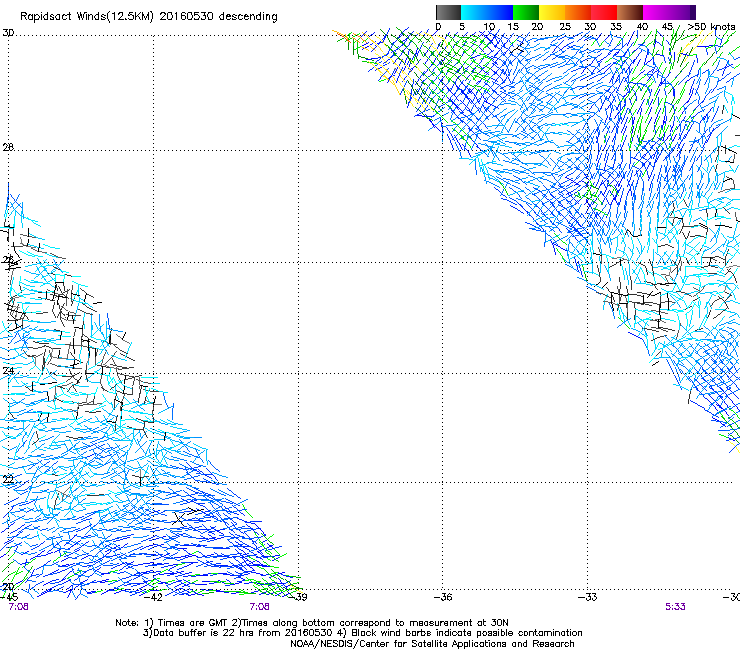The width and height of the screenshot is (740, 650).
Task: Select the brown 35-40 knots legend segment
Action: pyautogui.click(x=630, y=12)
